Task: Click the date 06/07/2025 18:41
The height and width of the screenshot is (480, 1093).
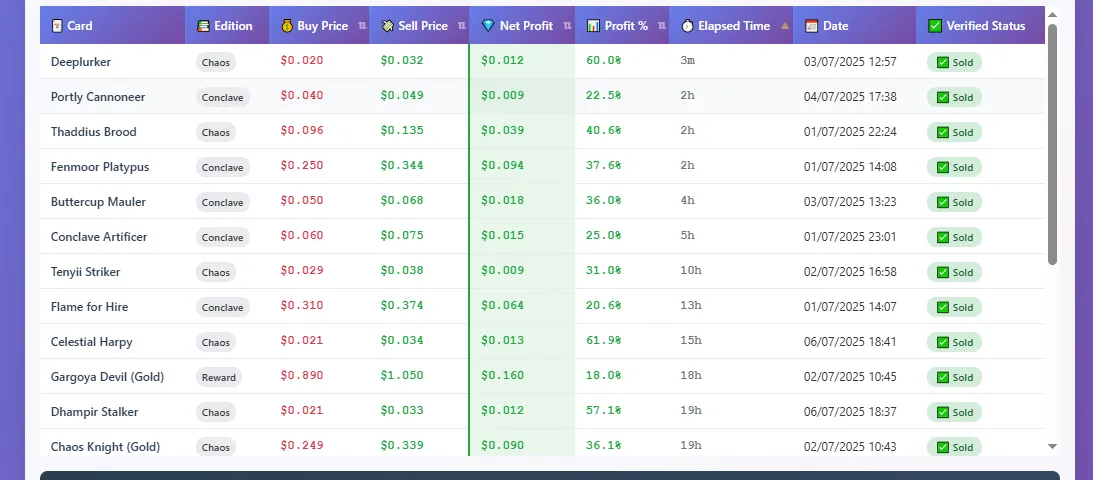Action: coord(850,341)
